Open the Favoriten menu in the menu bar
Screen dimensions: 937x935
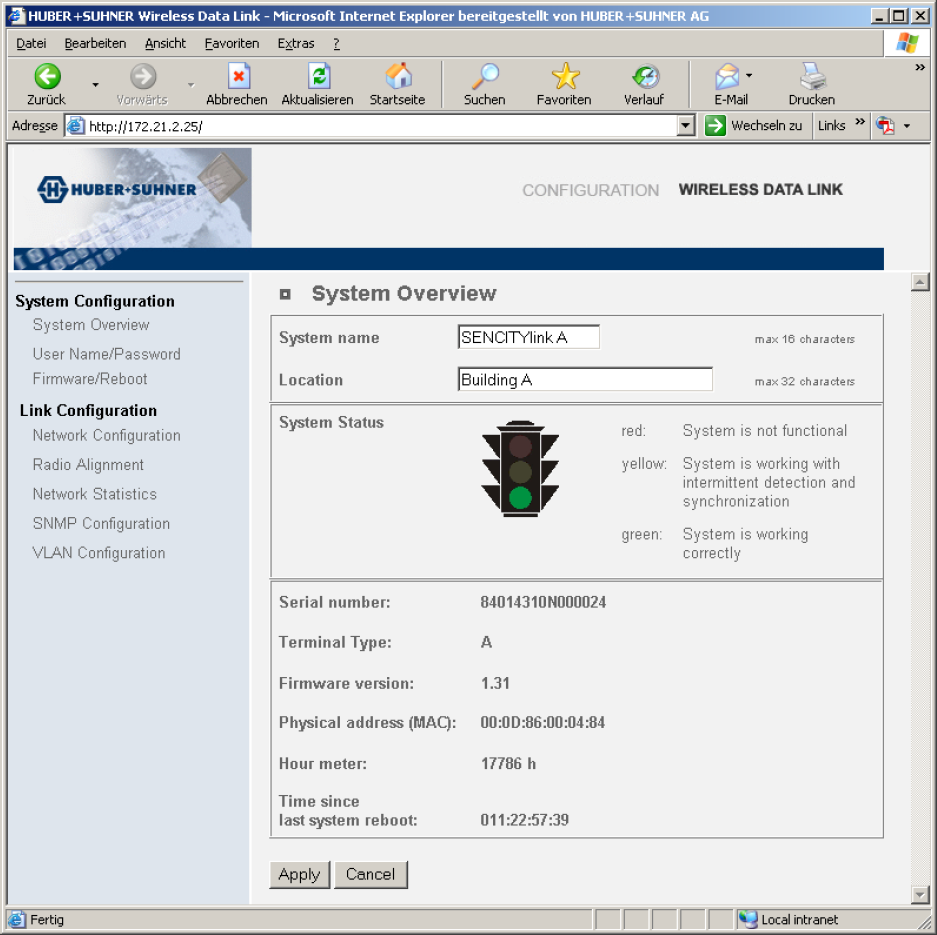232,44
